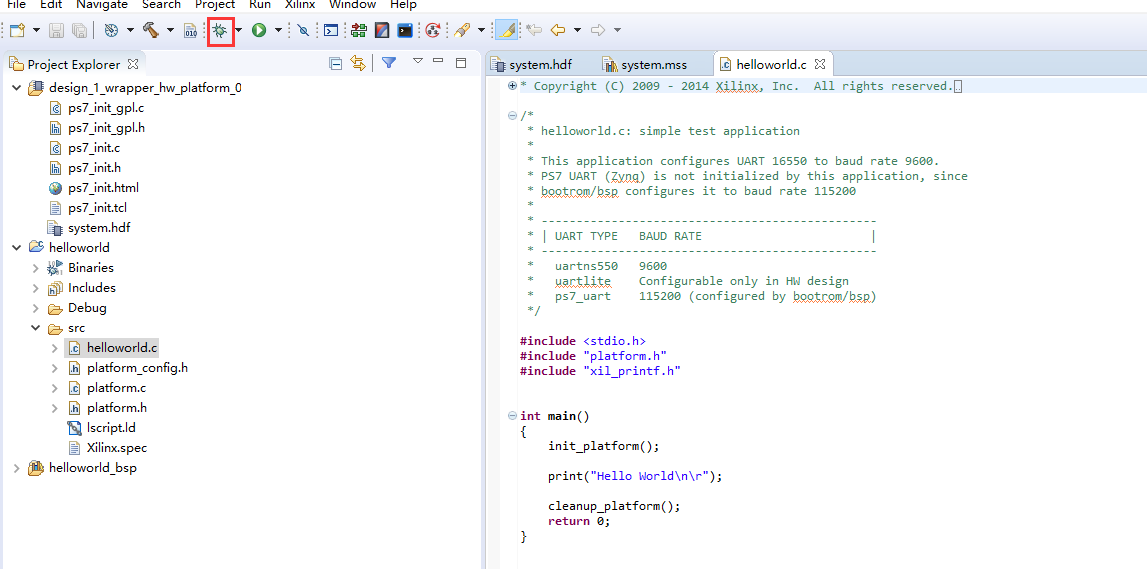The height and width of the screenshot is (569, 1147).
Task: Click the yellow Back arrow icon
Action: [558, 30]
